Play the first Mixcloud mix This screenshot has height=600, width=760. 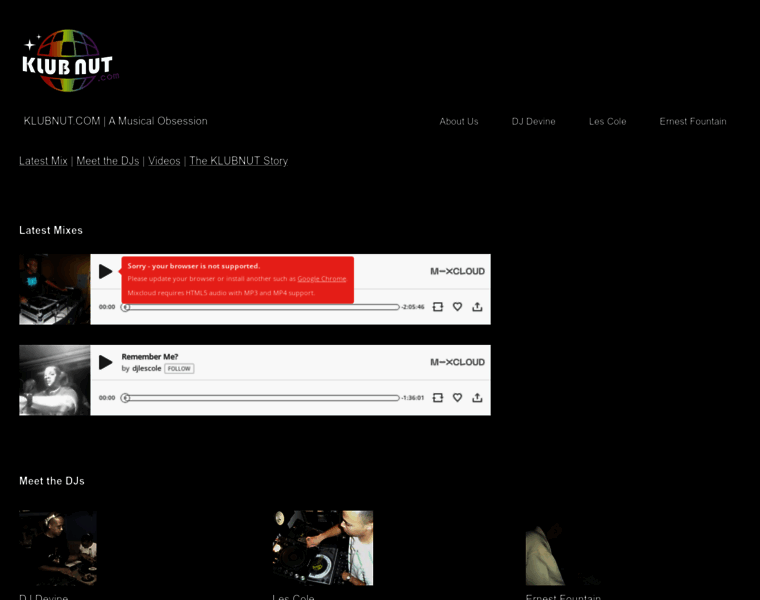coord(105,271)
